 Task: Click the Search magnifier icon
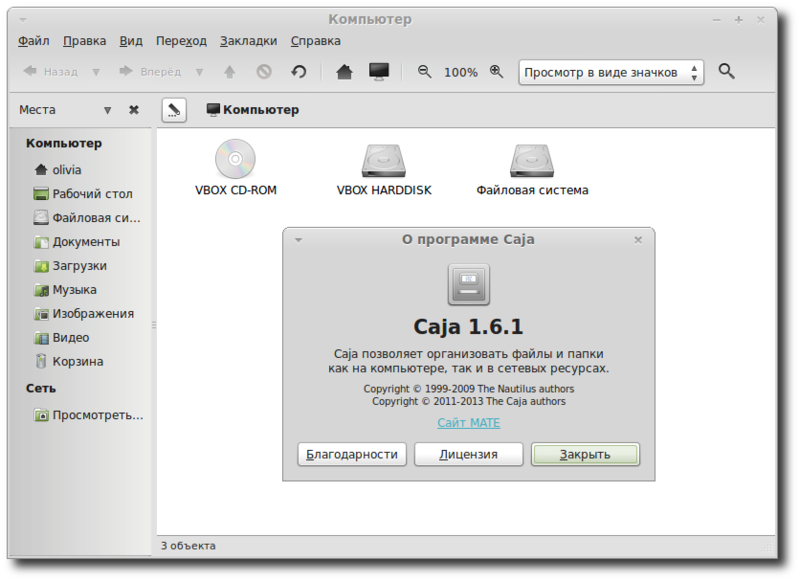726,71
